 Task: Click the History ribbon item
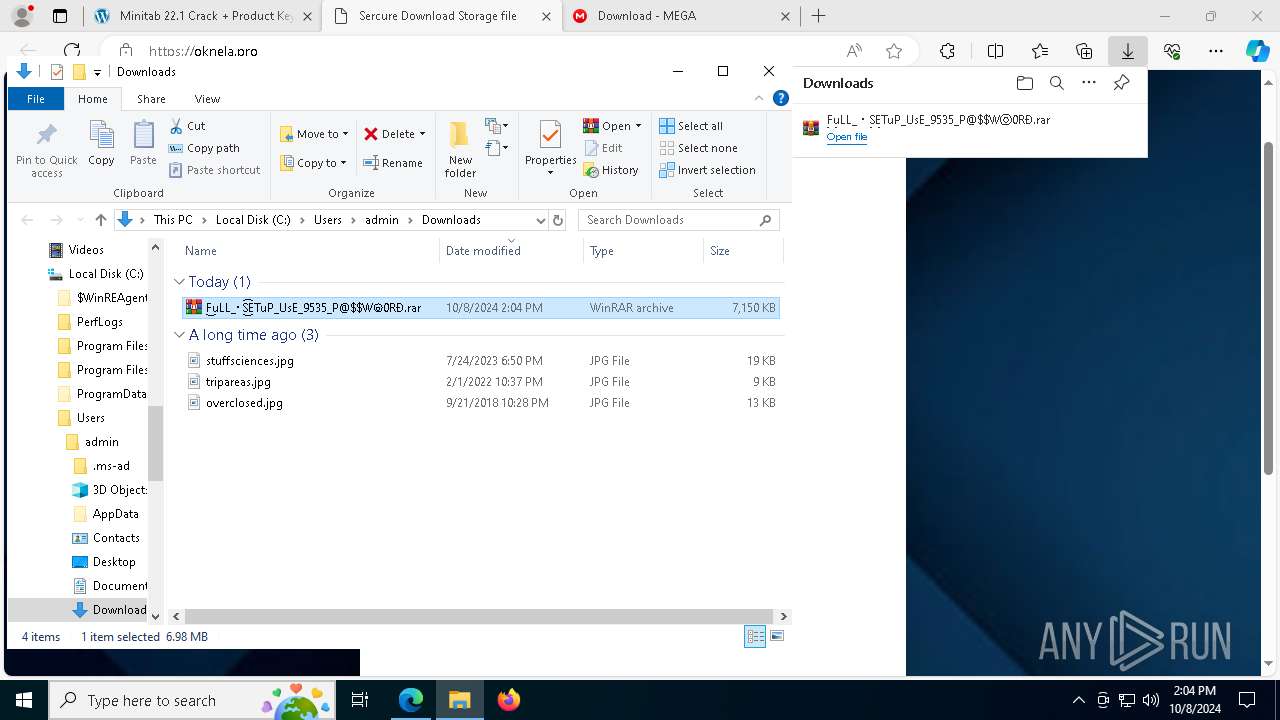pyautogui.click(x=611, y=170)
